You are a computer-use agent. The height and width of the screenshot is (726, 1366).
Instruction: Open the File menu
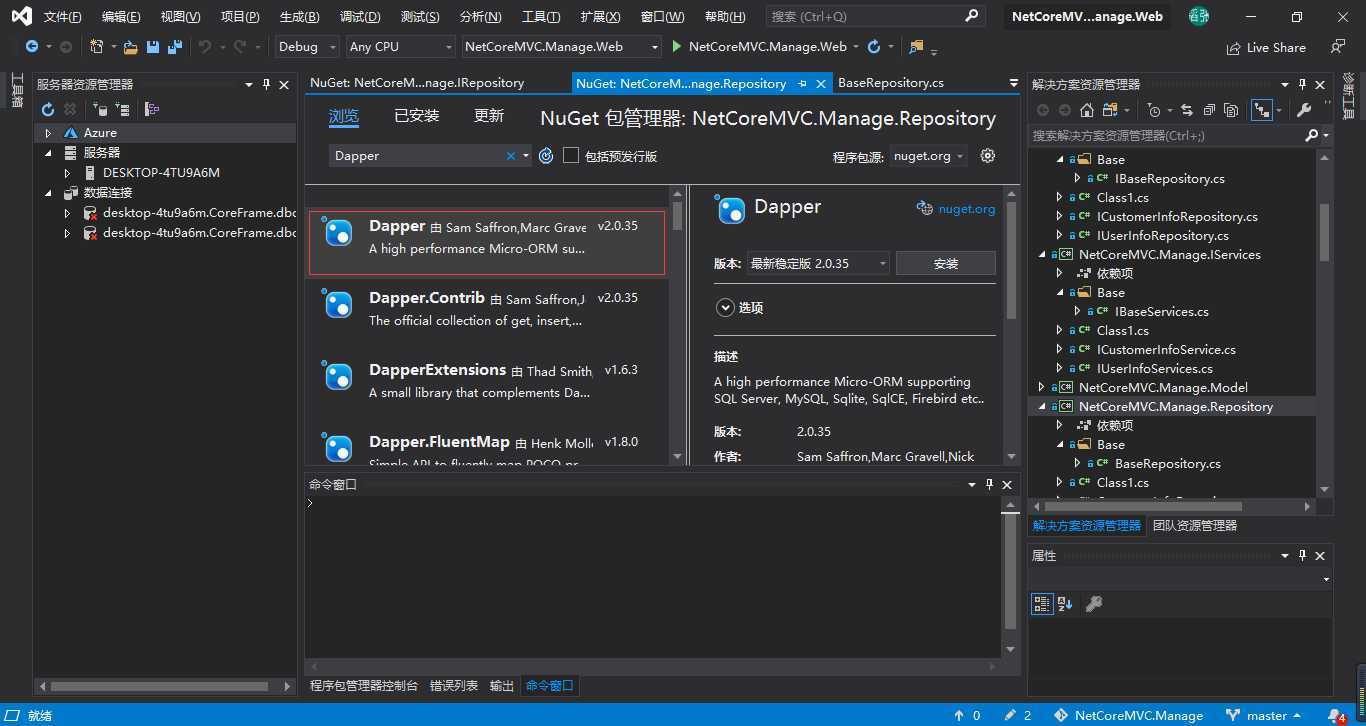tap(62, 17)
